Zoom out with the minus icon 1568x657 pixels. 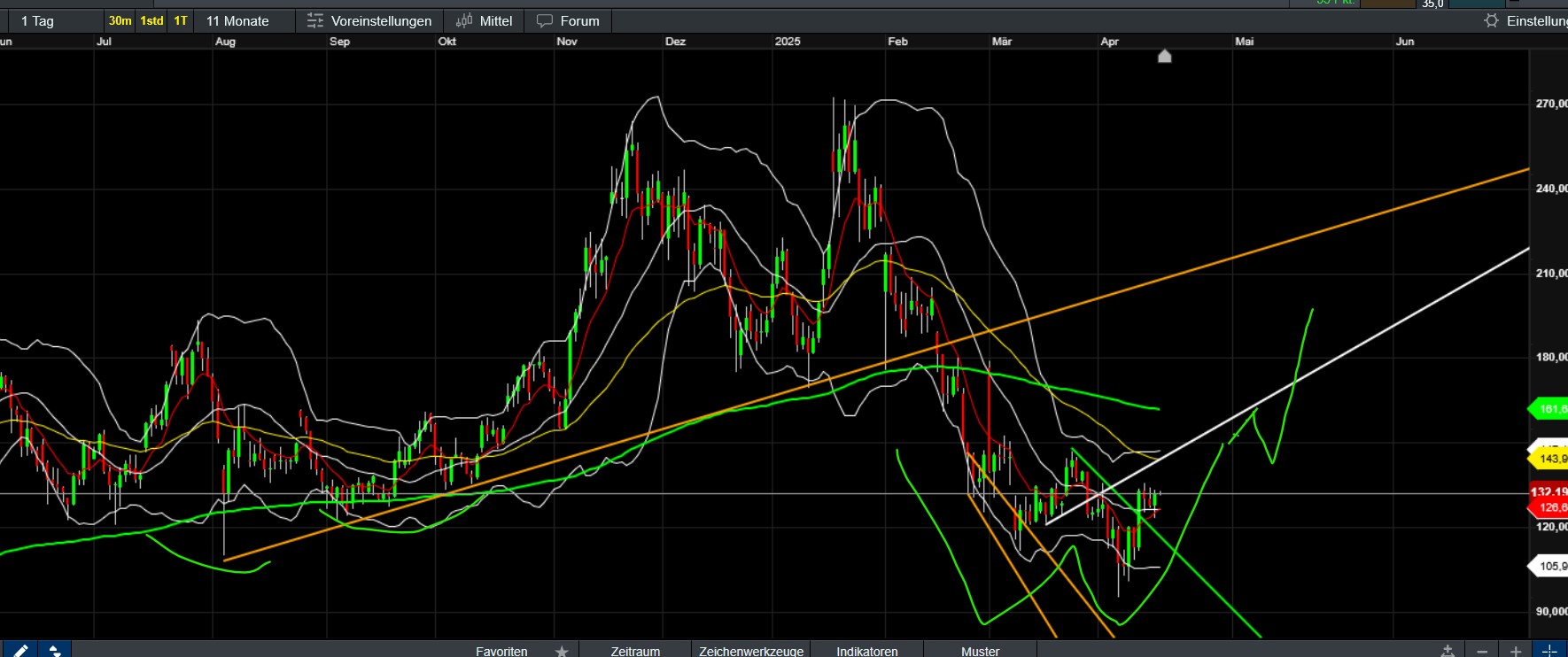tap(1482, 651)
